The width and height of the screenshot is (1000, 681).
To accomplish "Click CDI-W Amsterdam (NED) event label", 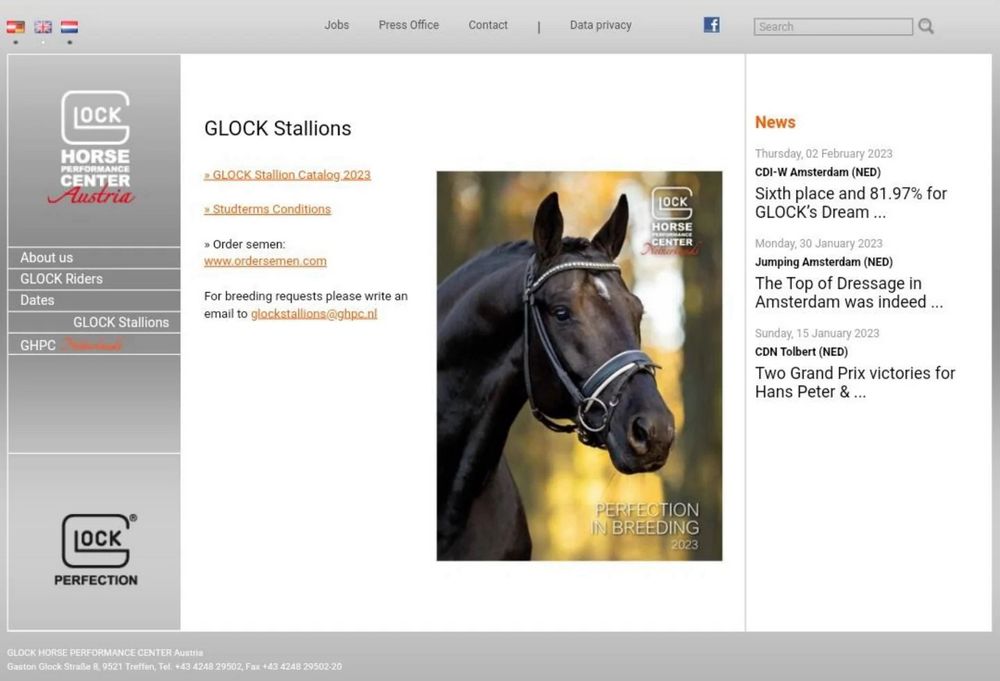I will [818, 172].
